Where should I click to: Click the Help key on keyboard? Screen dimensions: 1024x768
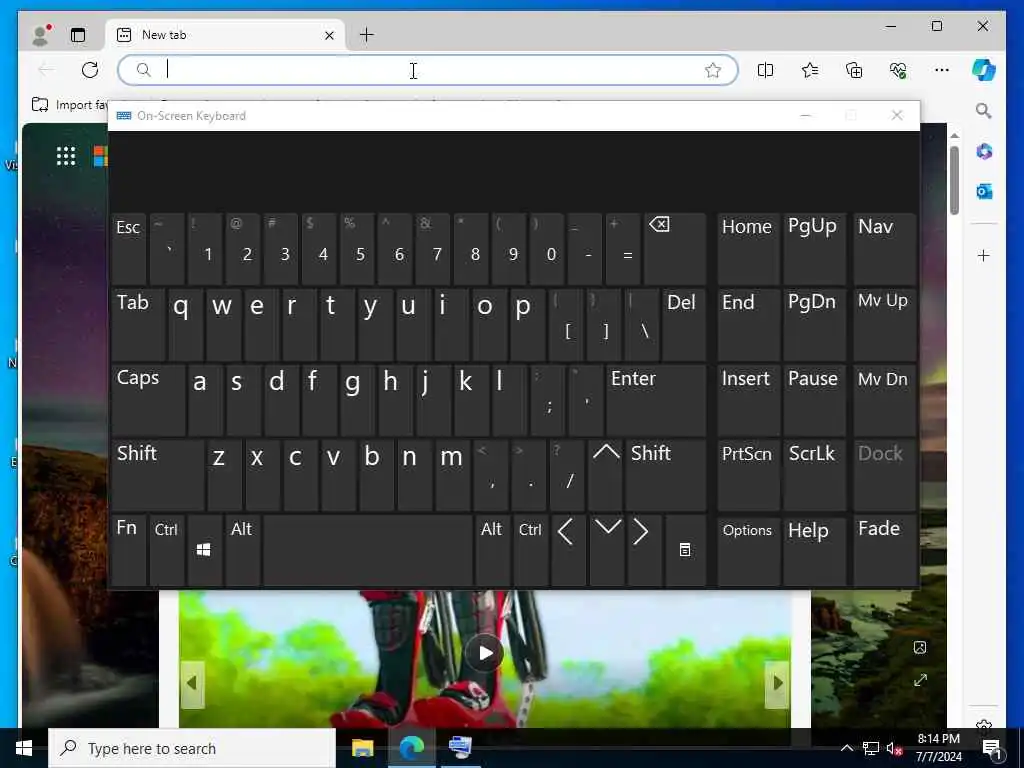[814, 550]
